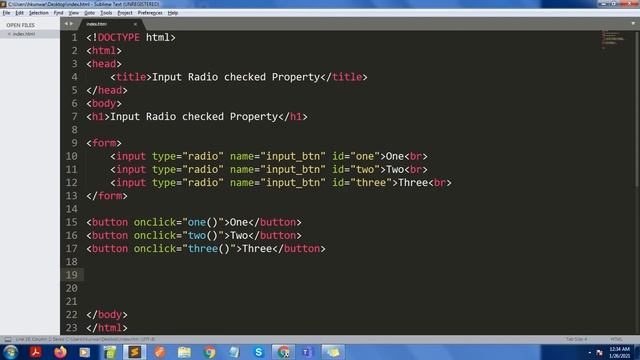640x360 pixels.
Task: Show hidden tray icons arrow
Action: click(x=589, y=352)
